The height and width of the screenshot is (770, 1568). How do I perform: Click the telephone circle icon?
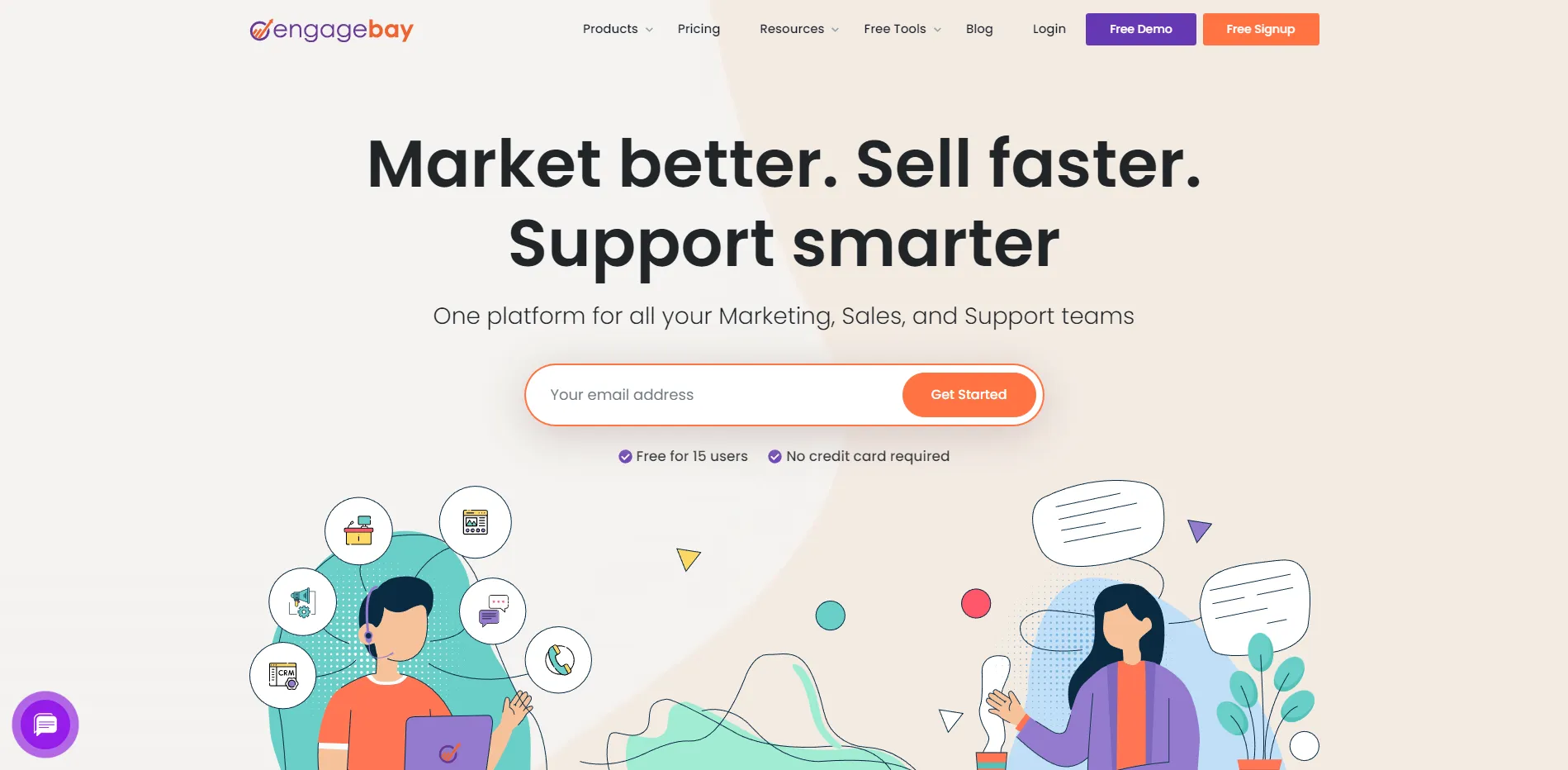(x=559, y=659)
